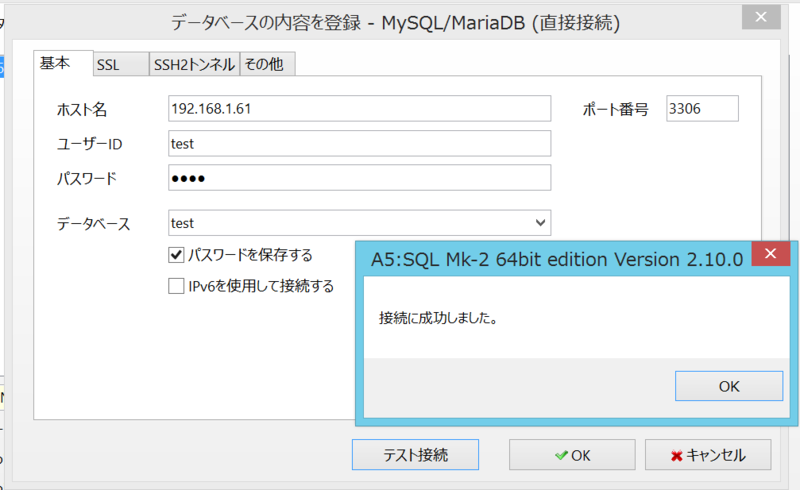Confirm with the green checkmark OK button
Screen dimensions: 800x490
pyautogui.click(x=572, y=455)
